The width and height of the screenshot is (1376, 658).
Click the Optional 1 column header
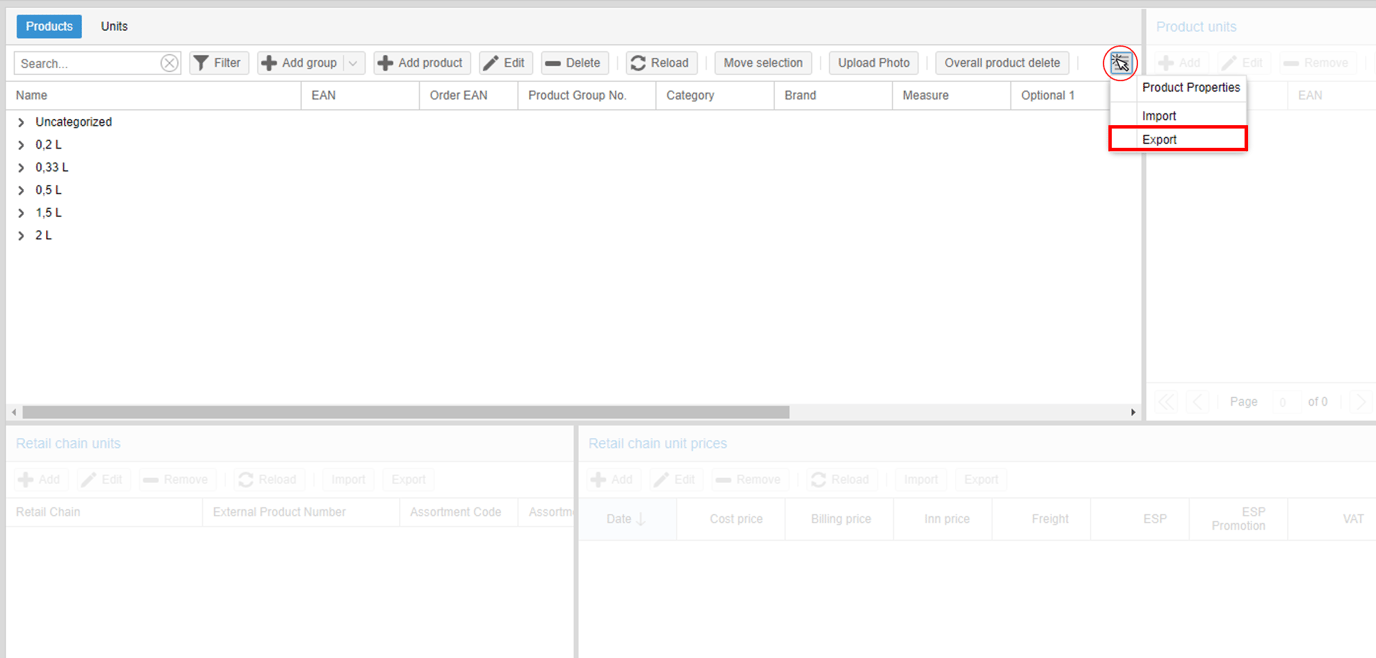click(1060, 95)
